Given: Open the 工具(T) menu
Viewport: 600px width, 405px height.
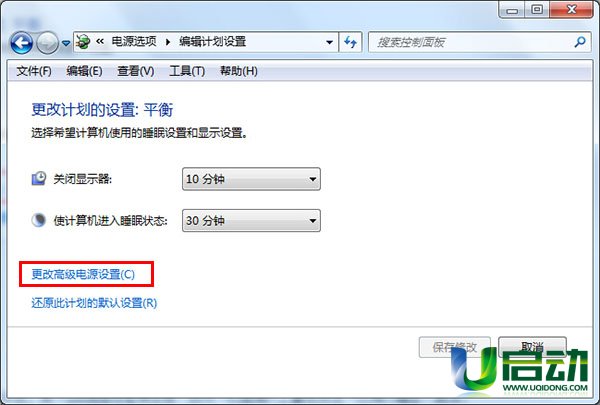Looking at the screenshot, I should pyautogui.click(x=187, y=71).
